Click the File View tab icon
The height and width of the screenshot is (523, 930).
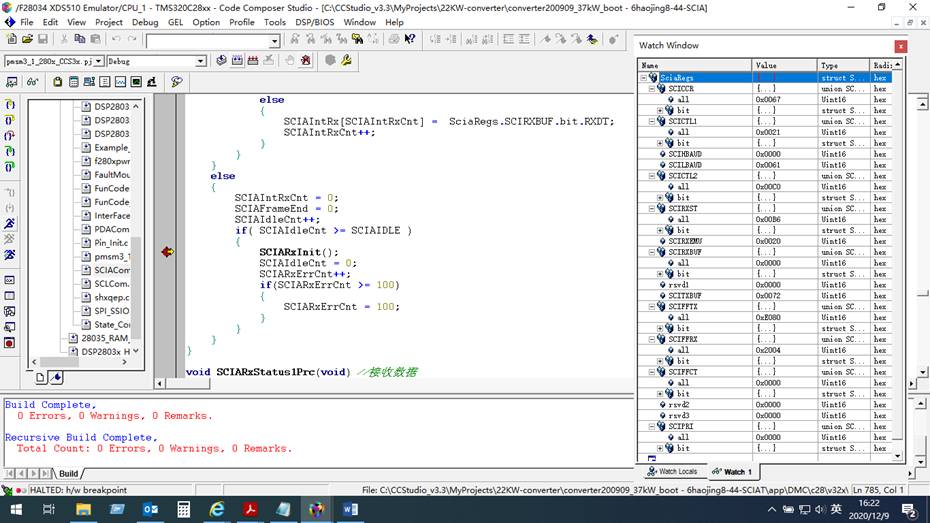40,378
